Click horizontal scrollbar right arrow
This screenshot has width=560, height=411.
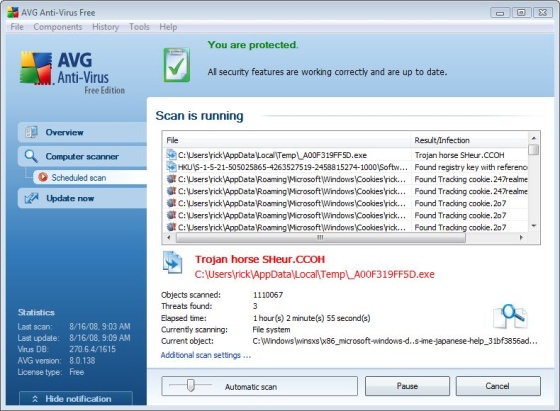coord(521,237)
